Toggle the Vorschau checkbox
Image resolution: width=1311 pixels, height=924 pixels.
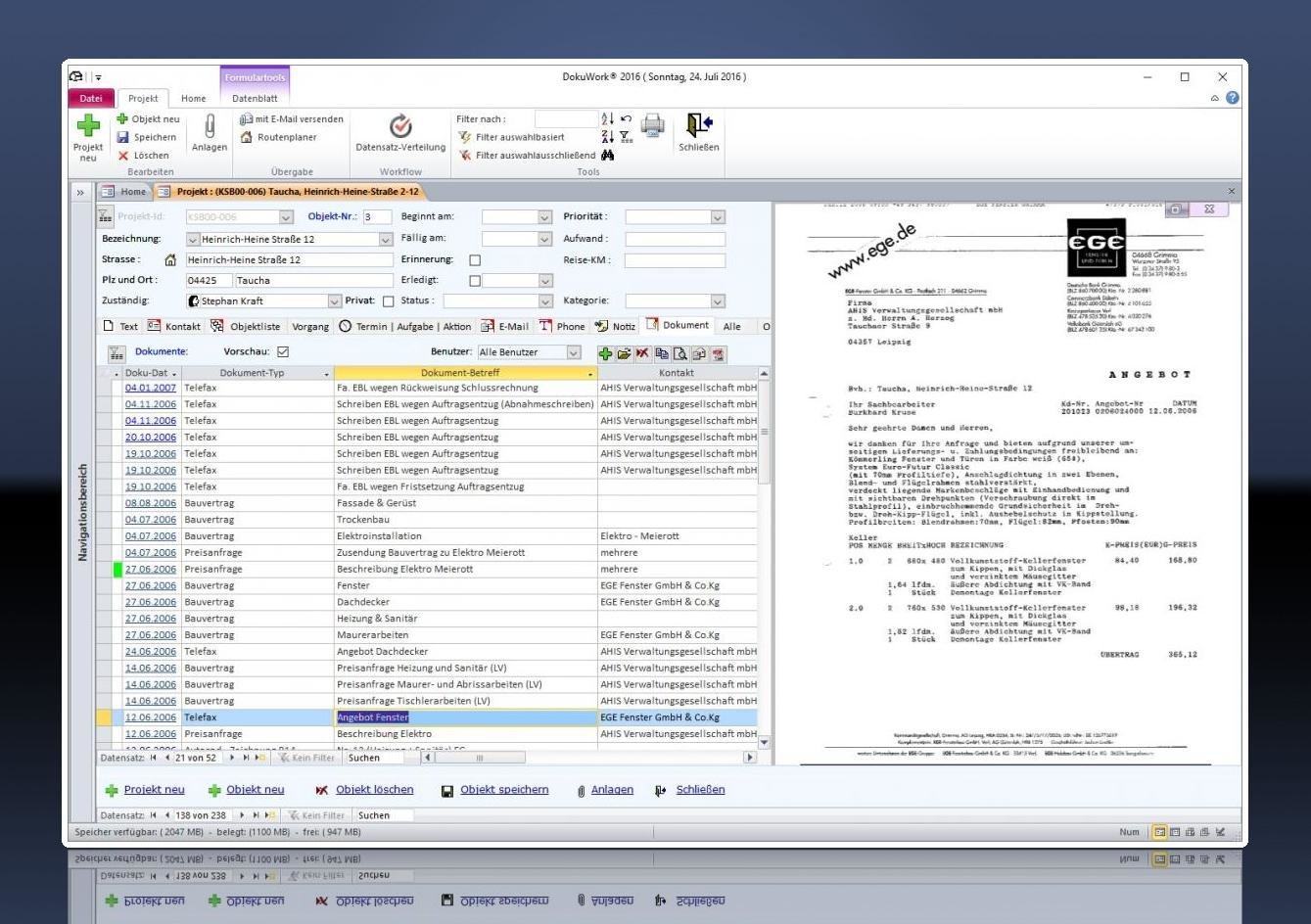283,352
